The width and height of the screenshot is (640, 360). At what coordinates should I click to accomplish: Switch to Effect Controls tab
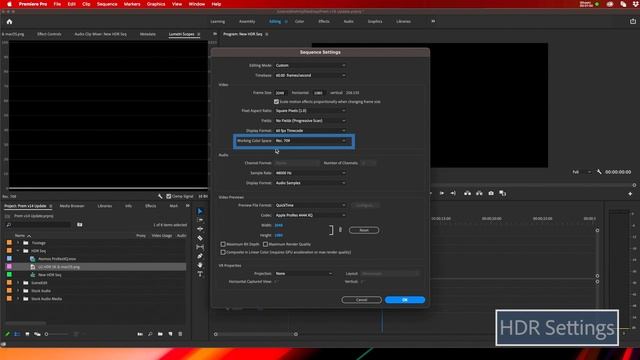[49, 34]
